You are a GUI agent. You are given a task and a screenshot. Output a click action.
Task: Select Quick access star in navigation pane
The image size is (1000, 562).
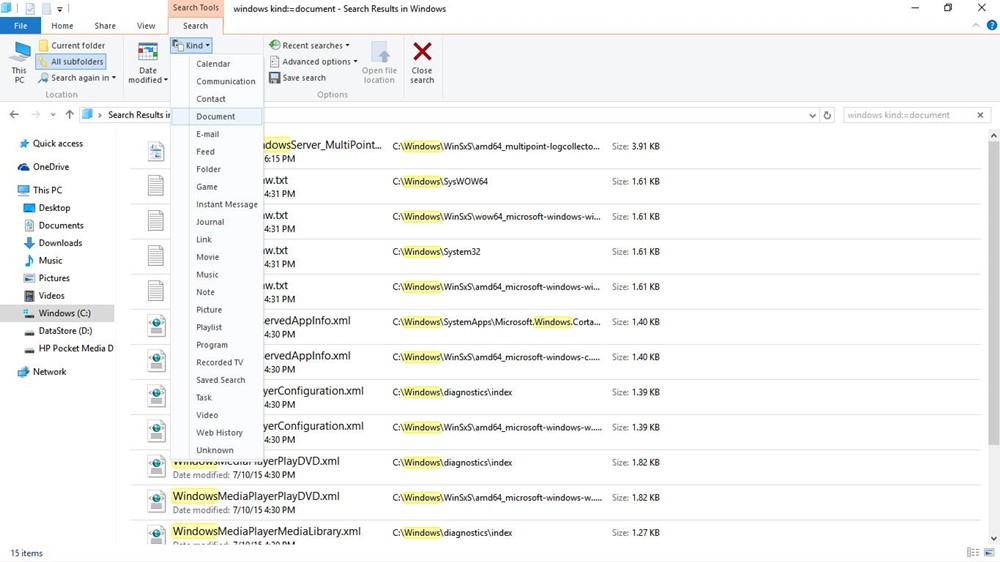tap(24, 144)
